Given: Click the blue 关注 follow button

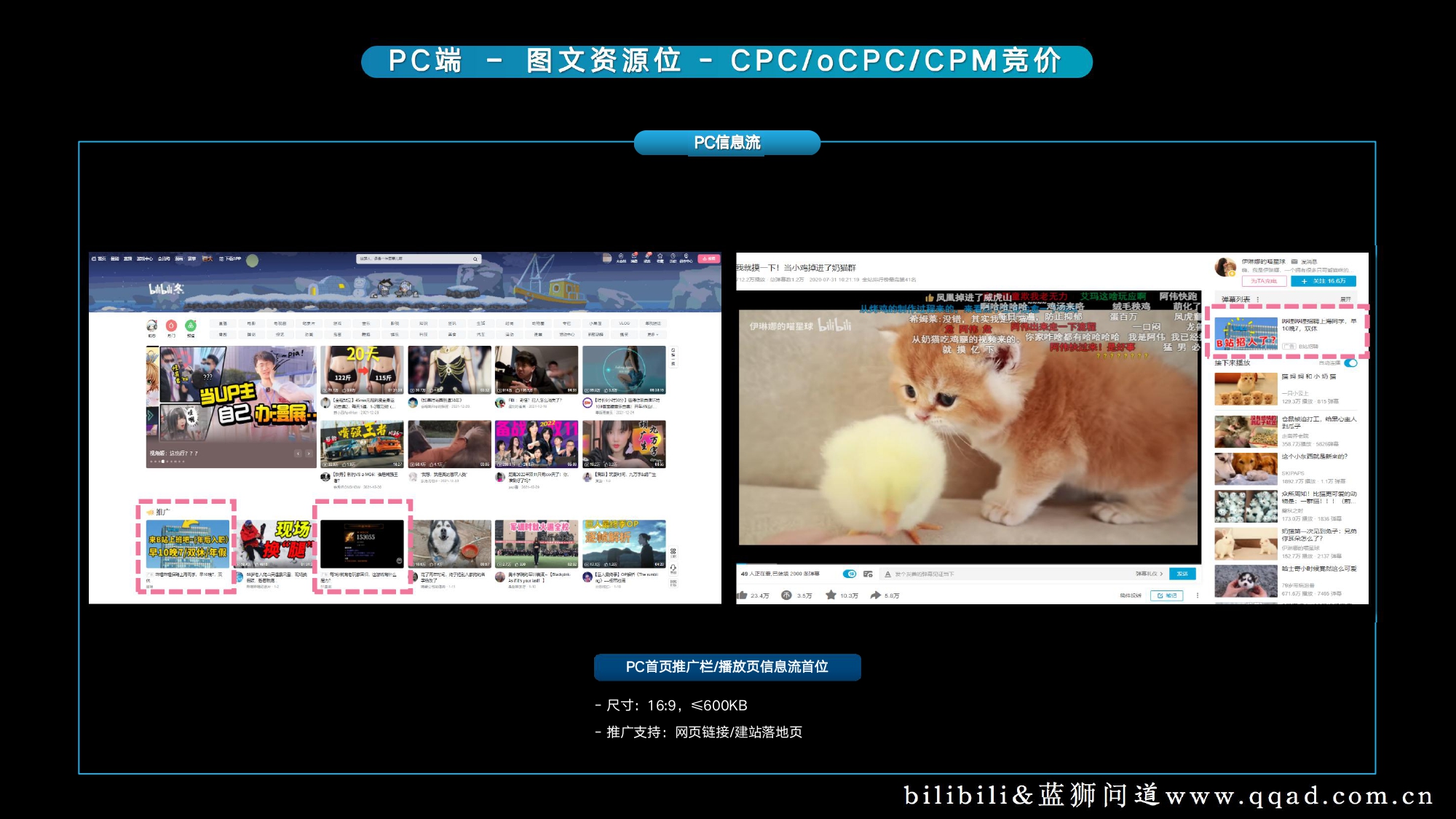Looking at the screenshot, I should (x=1324, y=281).
